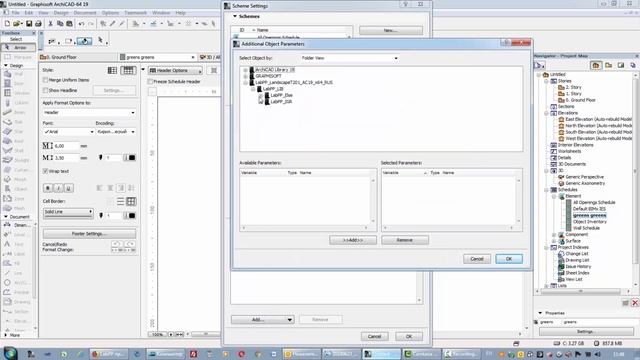Choose single-column schedule style icon
640x360 pixels.
click(x=112, y=71)
